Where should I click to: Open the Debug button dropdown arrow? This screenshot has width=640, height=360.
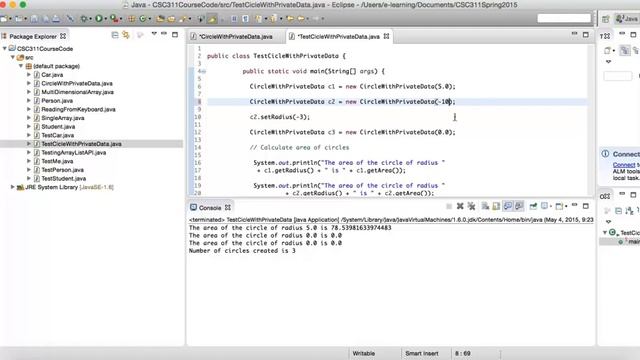coord(91,19)
